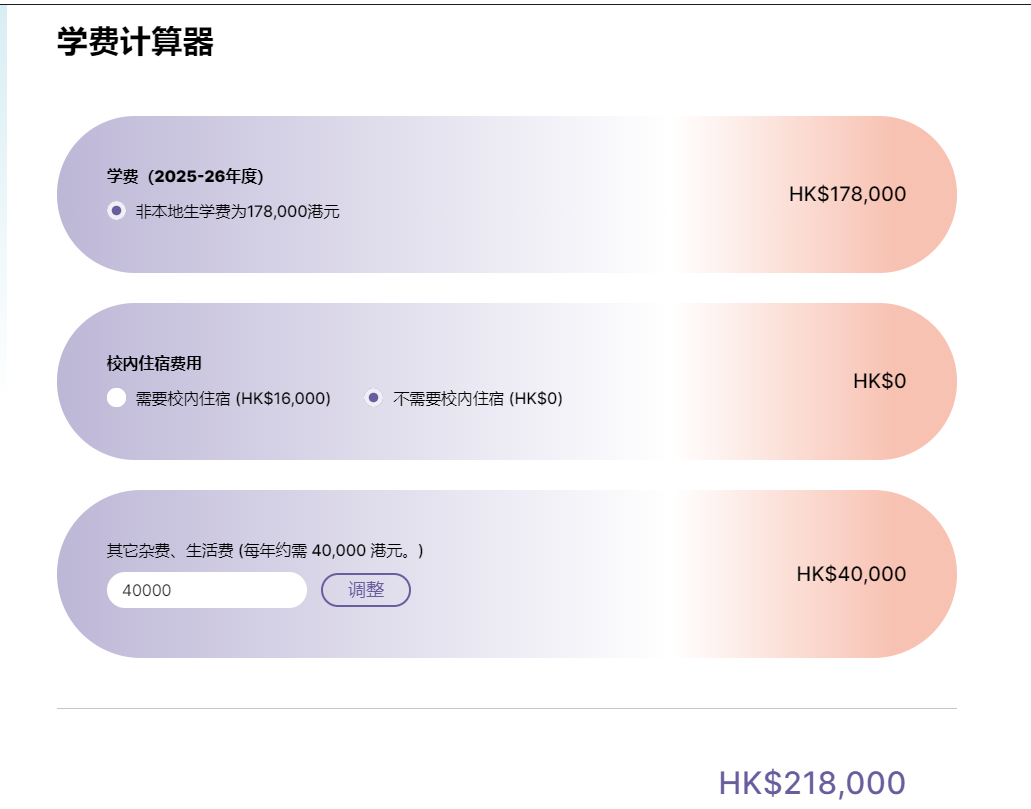The width and height of the screenshot is (1031, 809).
Task: Click the 学费计算器 page heading
Action: (x=135, y=43)
